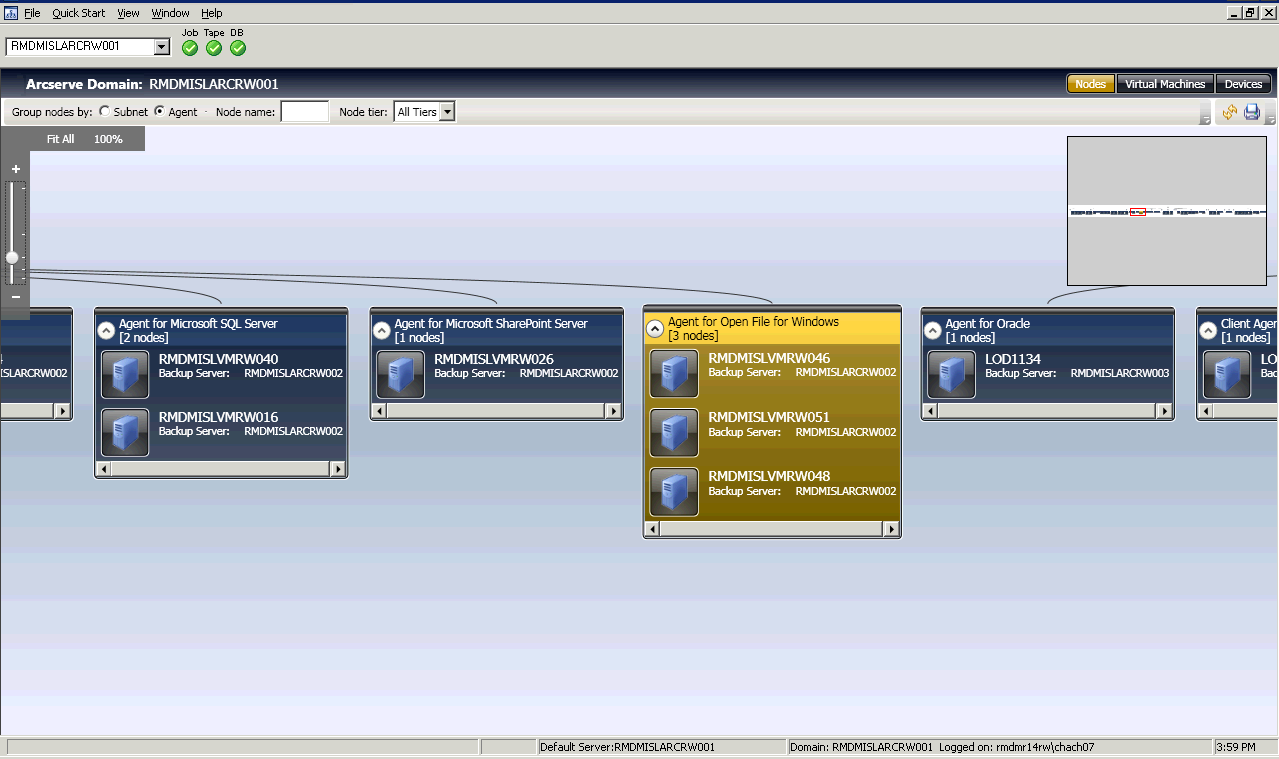Open the Quick Start menu

click(x=79, y=13)
